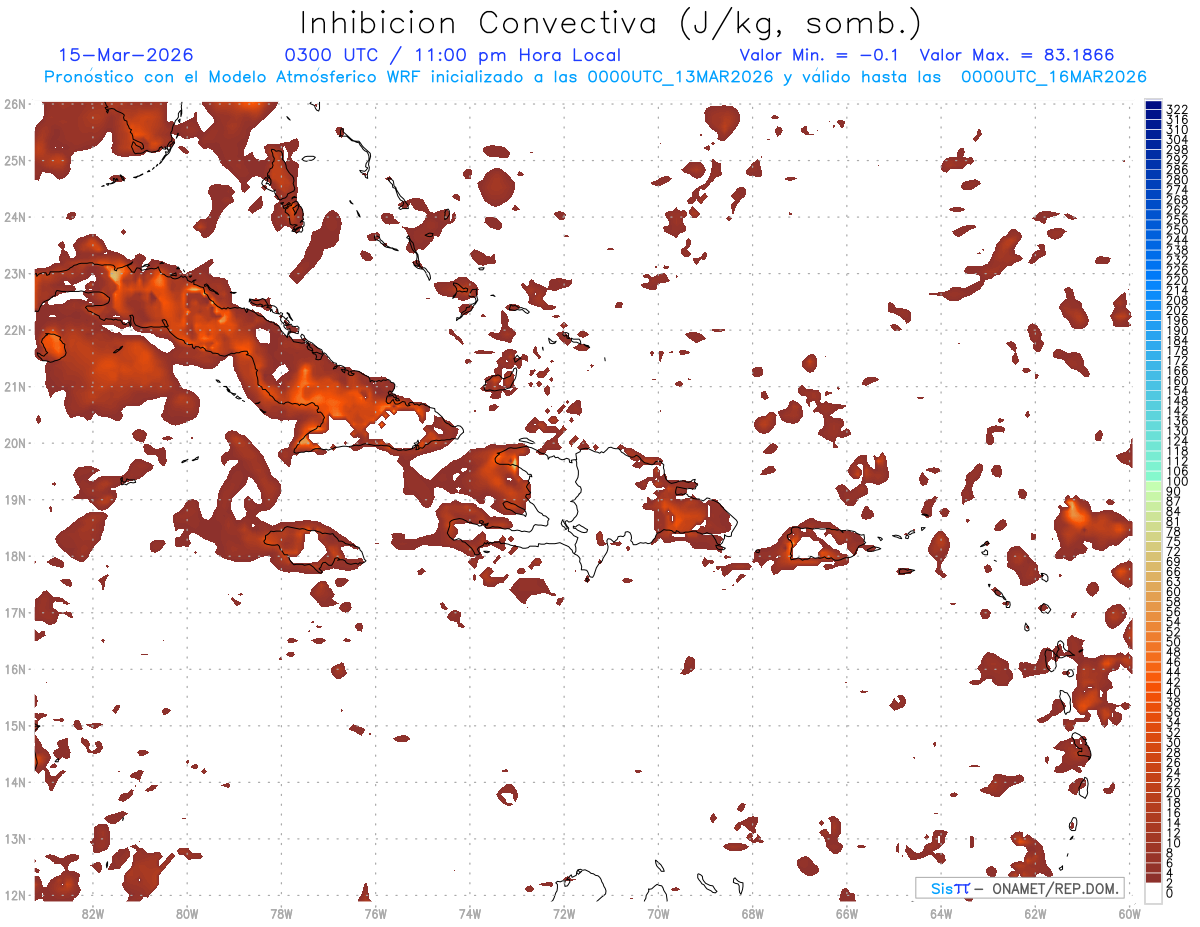
Task: Click the 64W longitude label
Action: click(x=941, y=913)
